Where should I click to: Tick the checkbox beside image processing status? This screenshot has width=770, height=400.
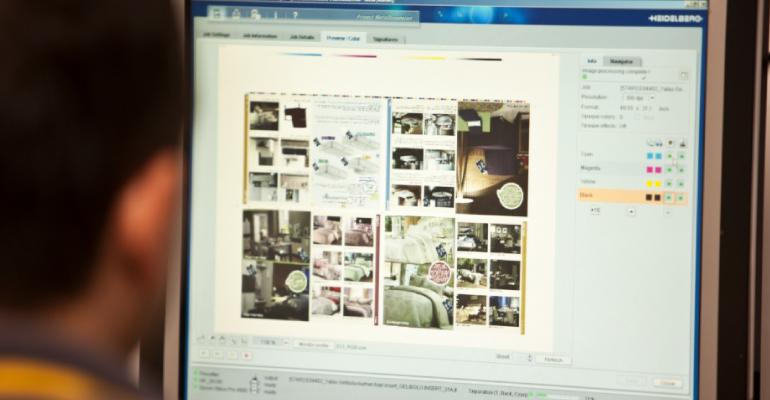tap(684, 75)
